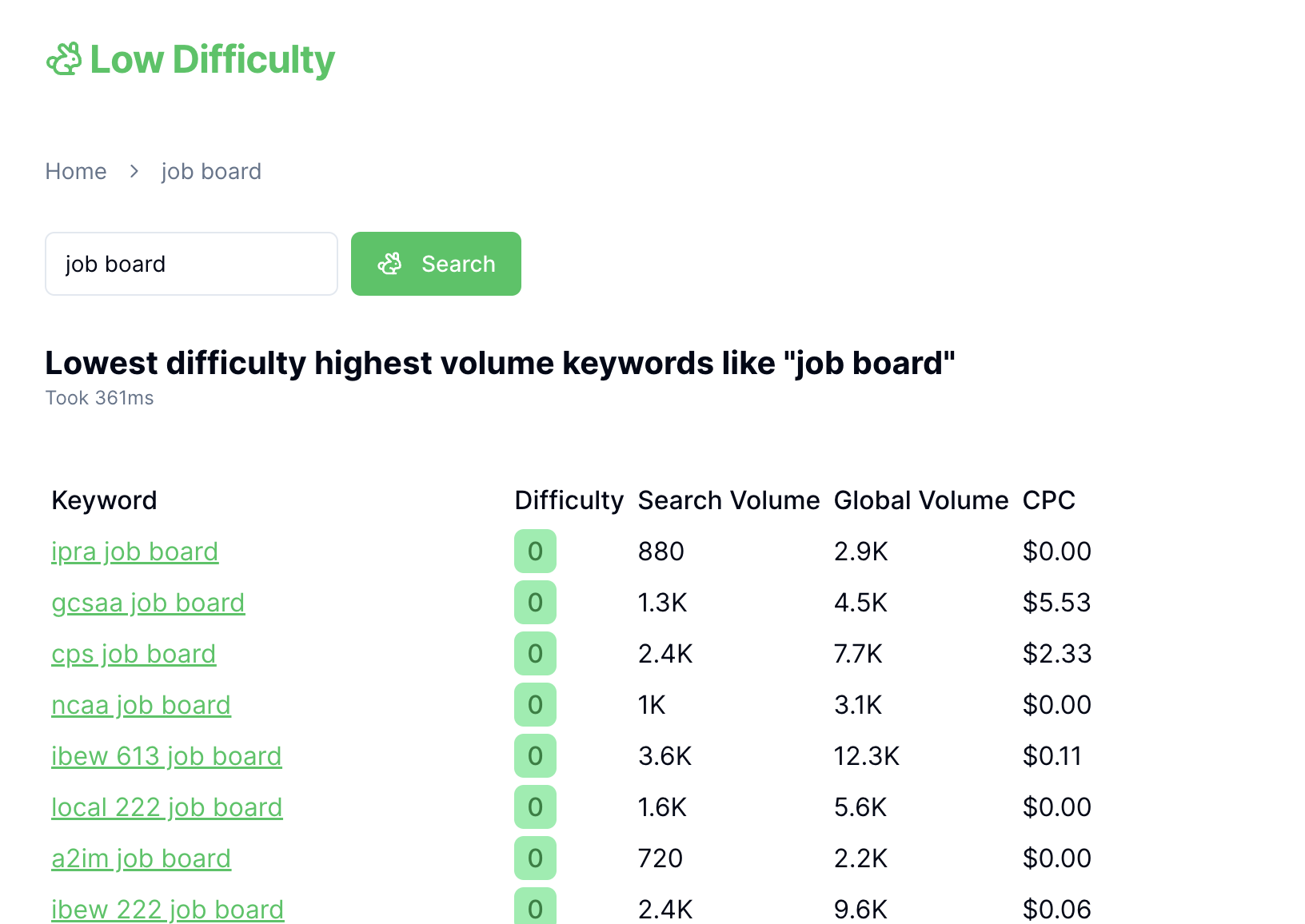
Task: Click the Search Volume column header
Action: 728,500
